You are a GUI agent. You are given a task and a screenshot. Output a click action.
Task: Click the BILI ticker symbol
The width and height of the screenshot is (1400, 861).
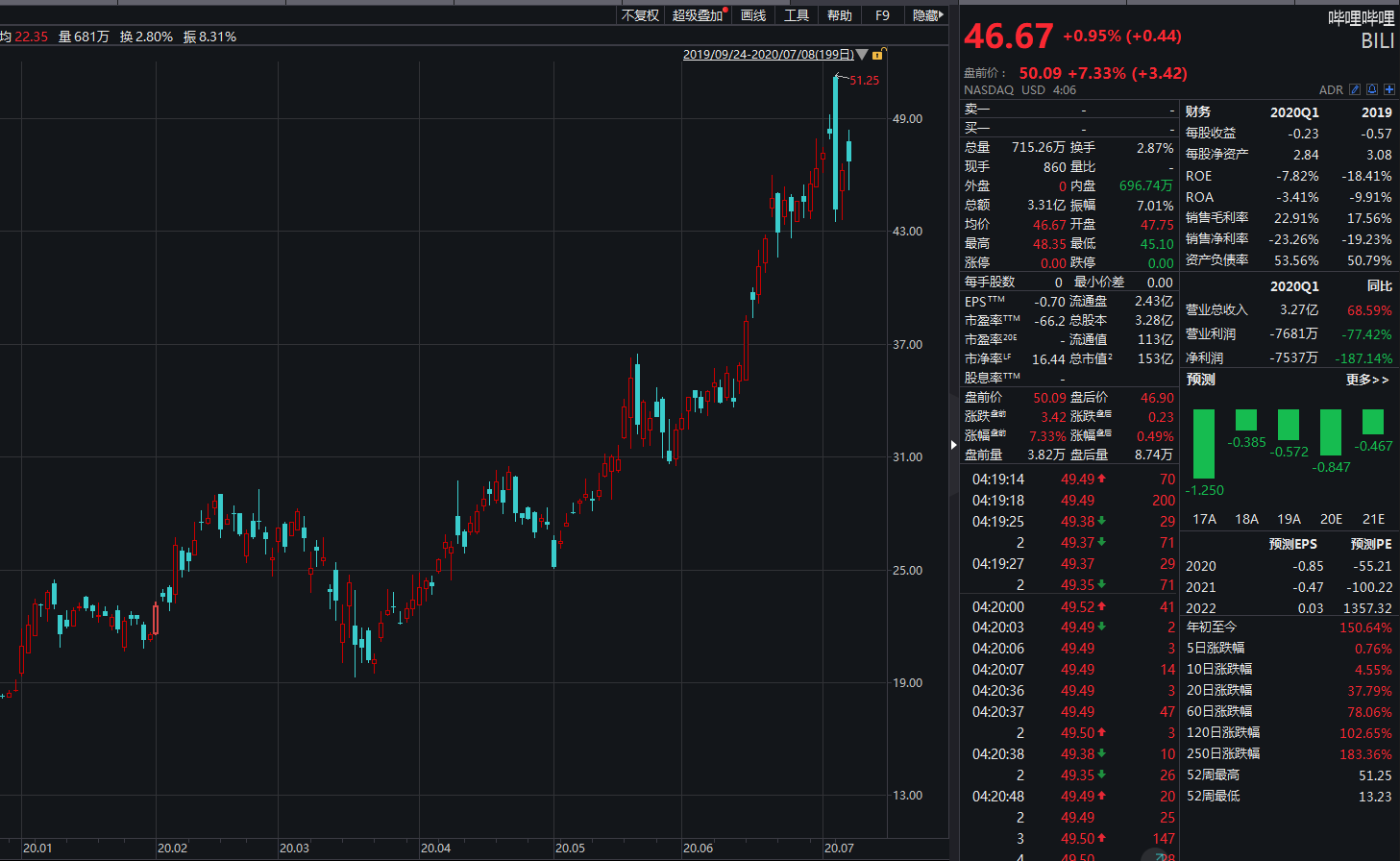pyautogui.click(x=1377, y=41)
